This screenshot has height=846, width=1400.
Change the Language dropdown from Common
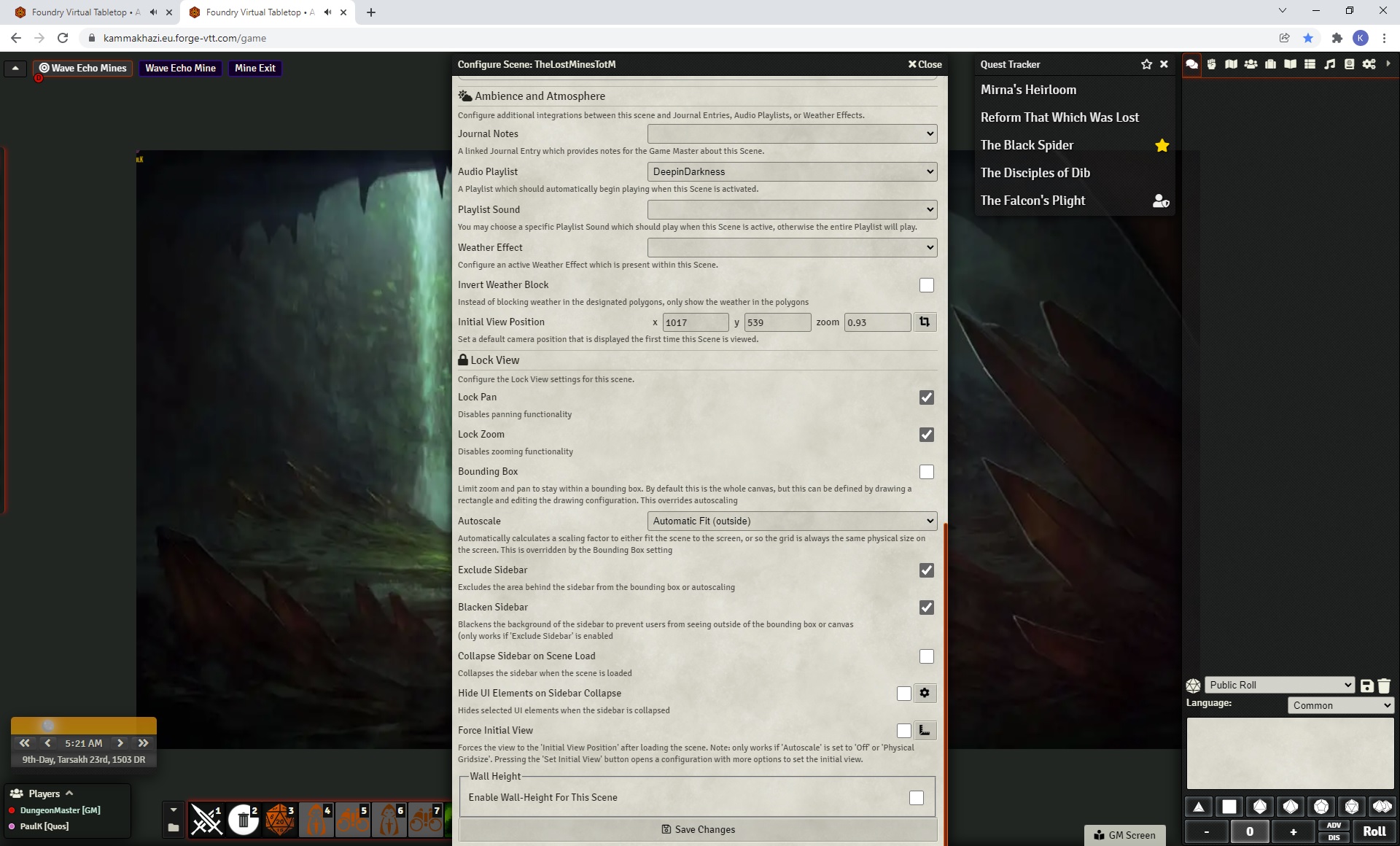point(1340,705)
